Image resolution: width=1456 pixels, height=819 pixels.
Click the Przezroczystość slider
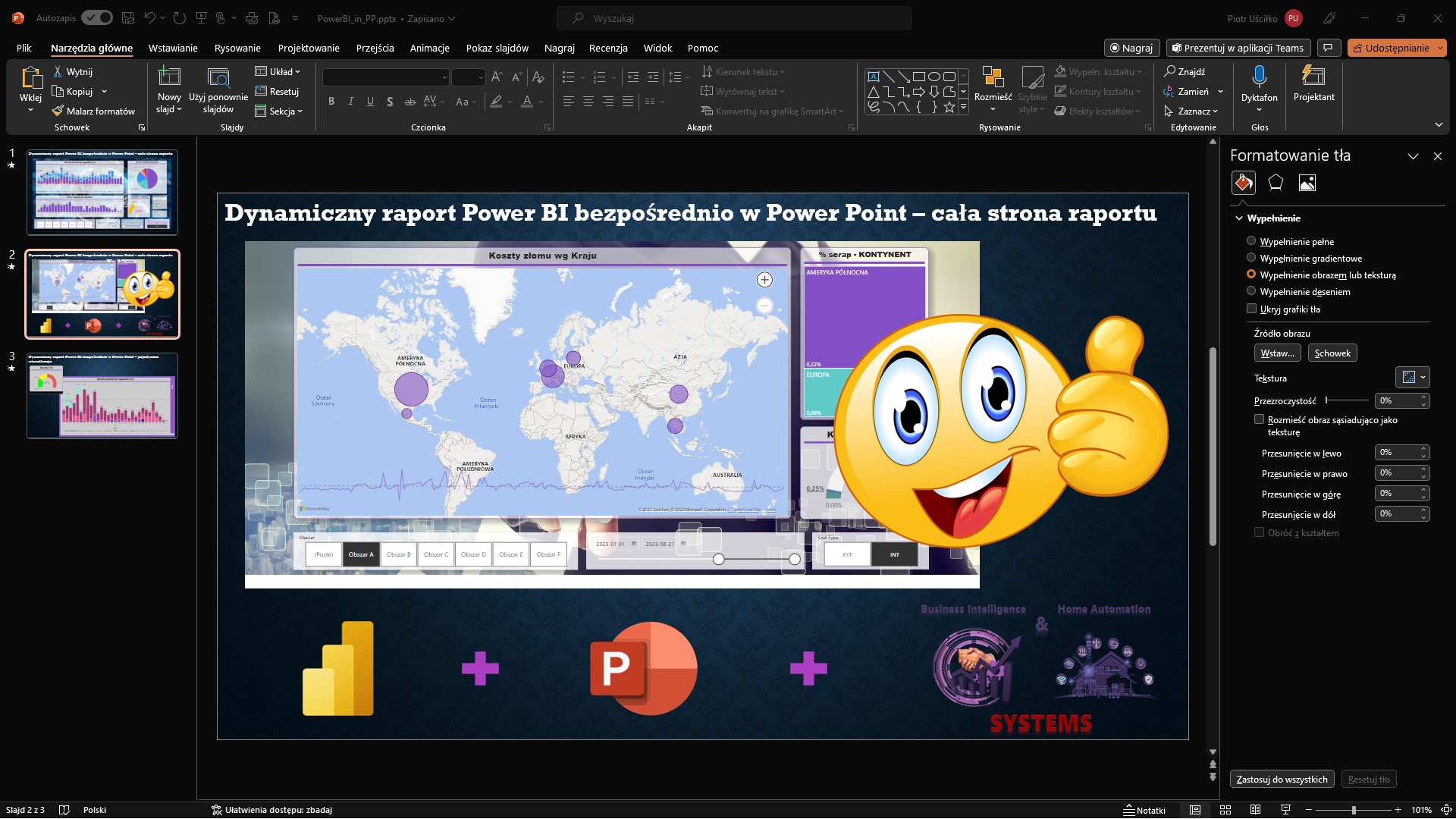(1347, 400)
